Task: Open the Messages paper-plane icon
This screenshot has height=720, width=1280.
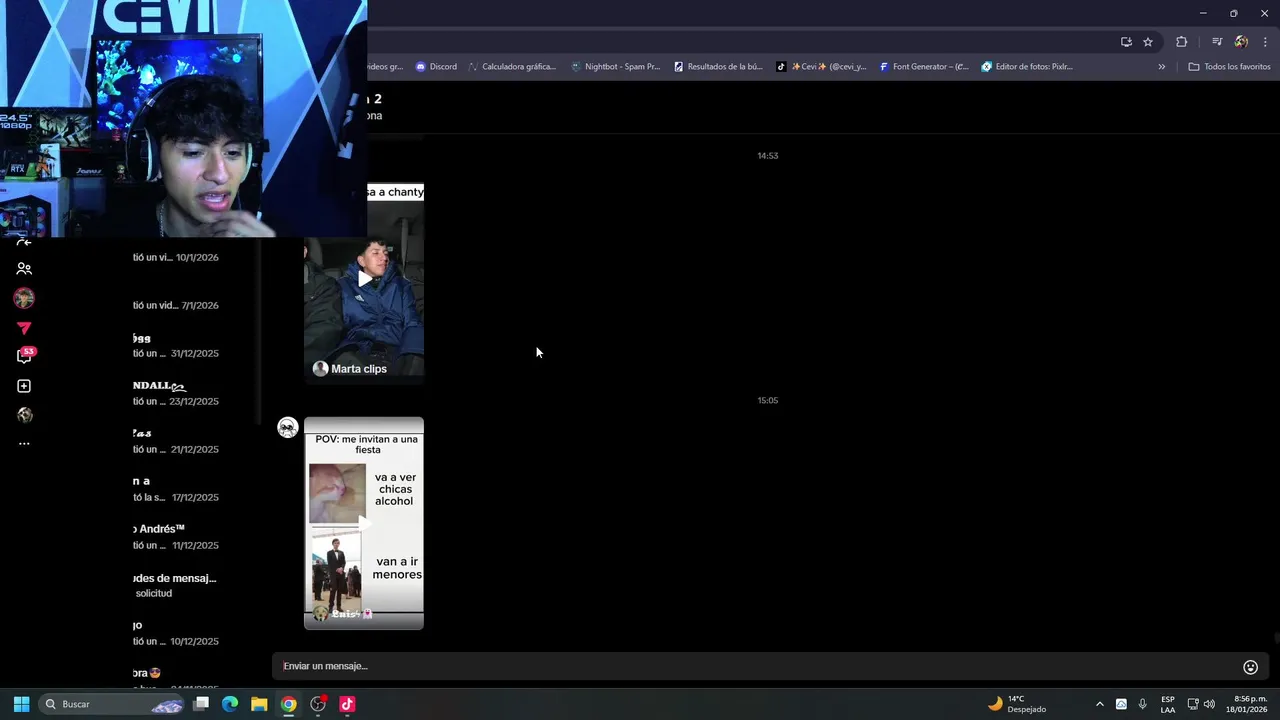Action: 24,328
